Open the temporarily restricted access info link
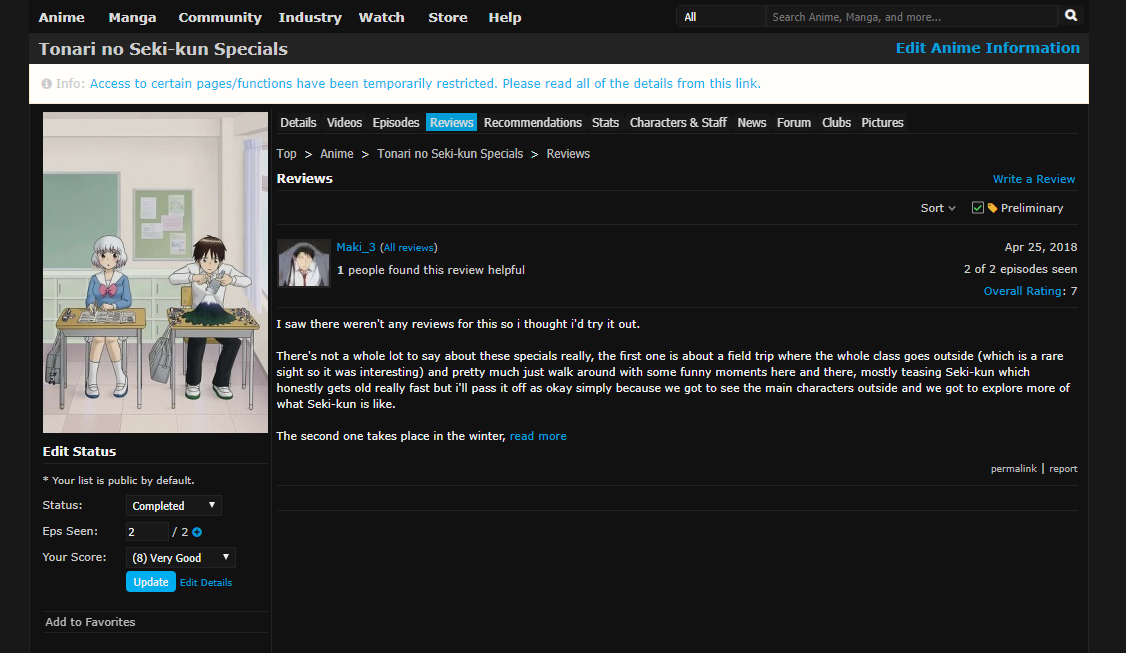1126x653 pixels. 425,84
